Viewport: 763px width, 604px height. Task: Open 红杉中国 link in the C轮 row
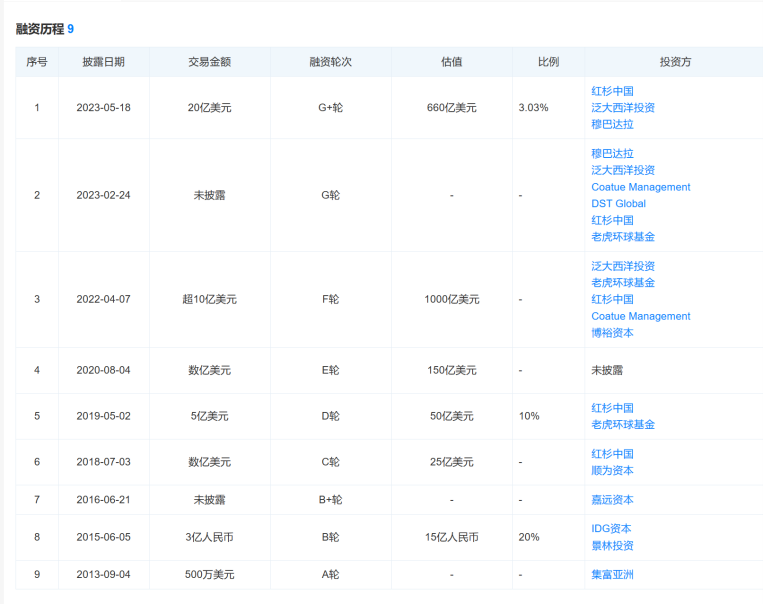[x=612, y=454]
